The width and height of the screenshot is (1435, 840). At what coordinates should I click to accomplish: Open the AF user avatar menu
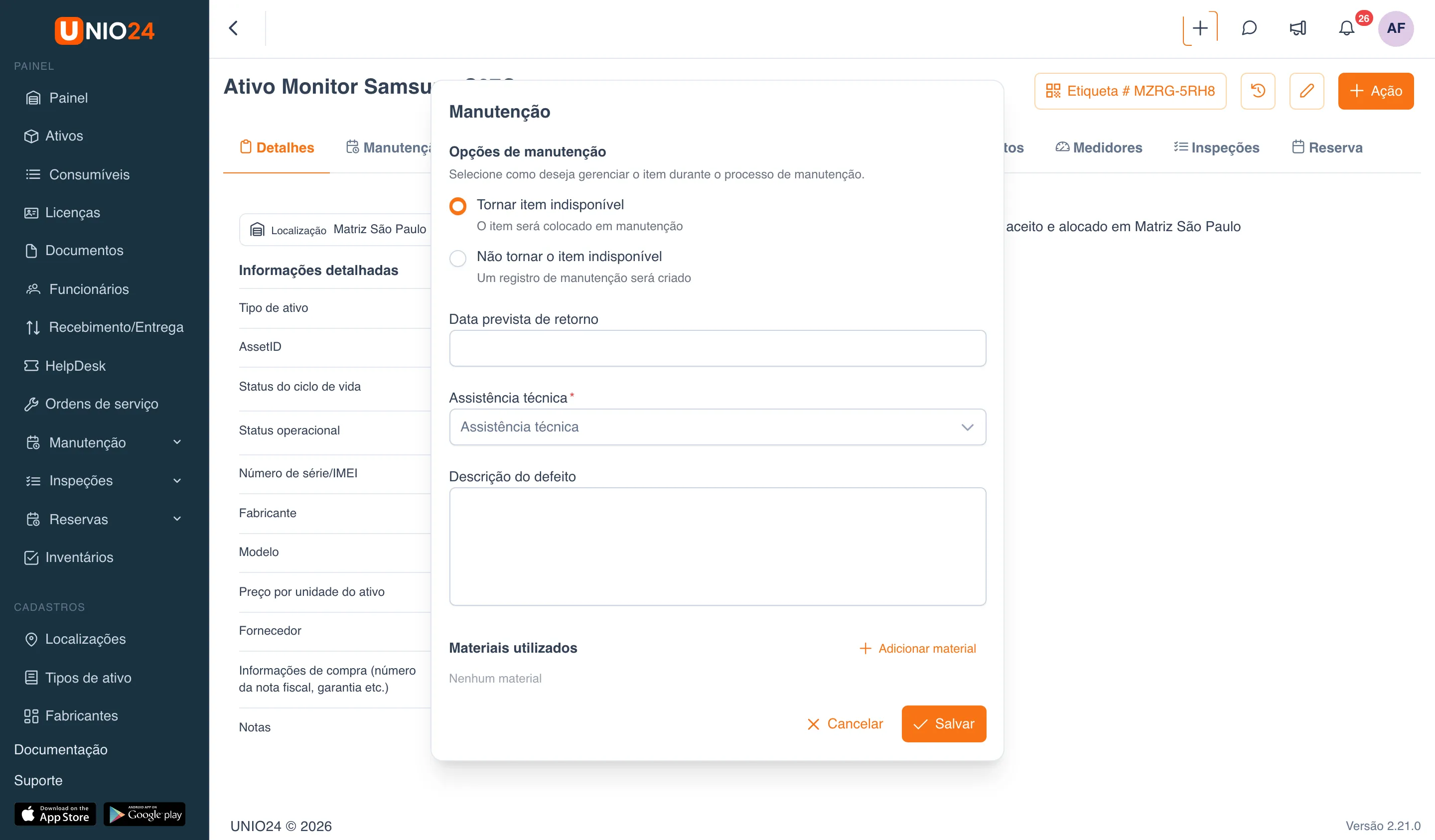point(1396,28)
